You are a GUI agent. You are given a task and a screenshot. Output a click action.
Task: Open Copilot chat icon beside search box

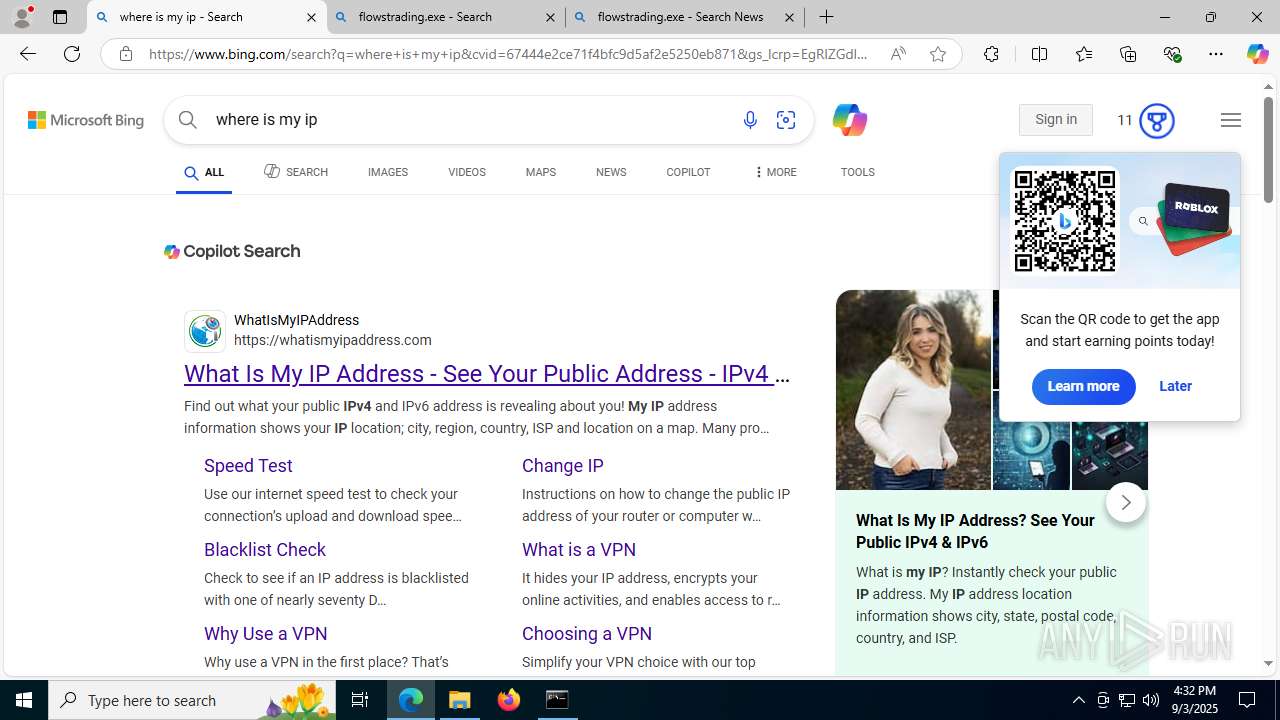(x=849, y=120)
